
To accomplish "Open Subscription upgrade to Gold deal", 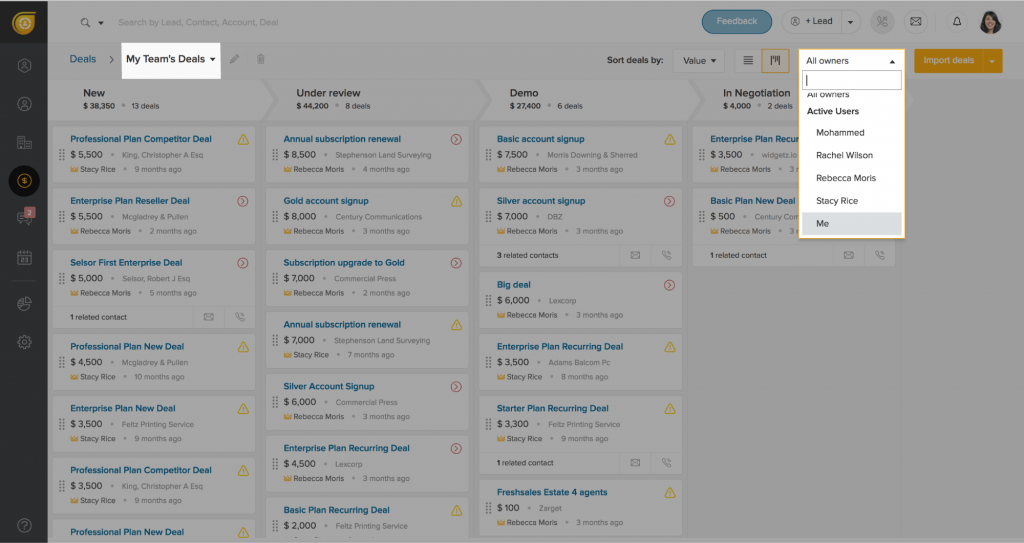I will click(344, 263).
